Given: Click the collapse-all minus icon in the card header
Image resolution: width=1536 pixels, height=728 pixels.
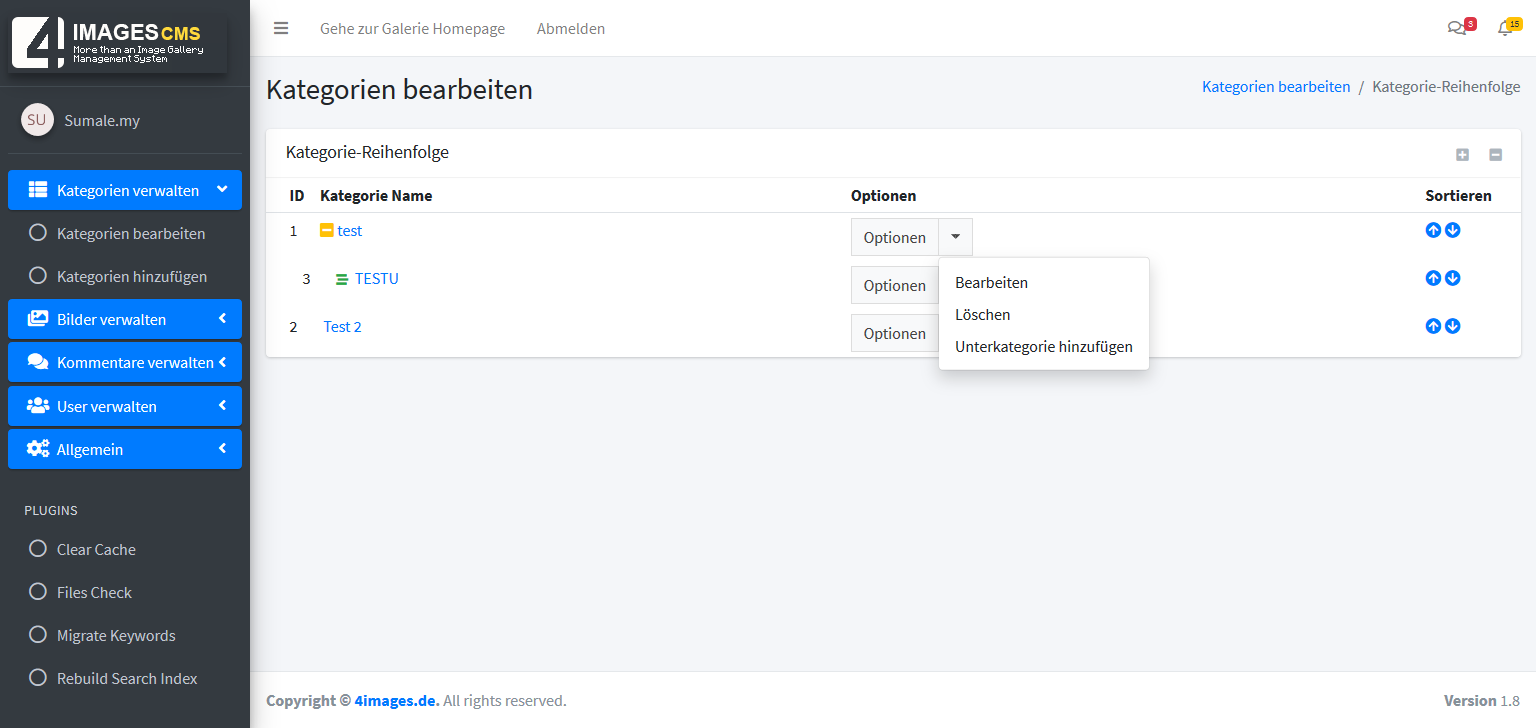Looking at the screenshot, I should [1495, 155].
